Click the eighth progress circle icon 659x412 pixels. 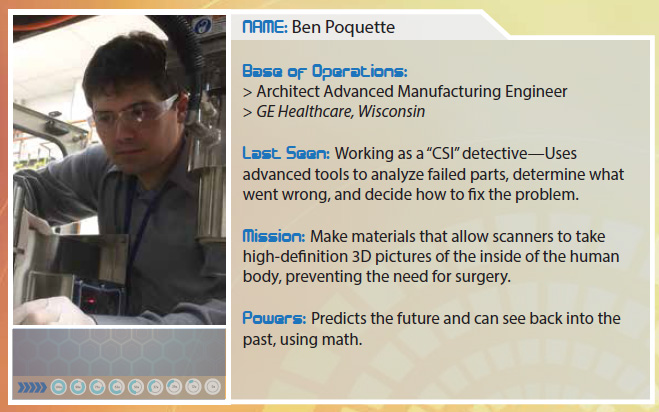coord(194,387)
